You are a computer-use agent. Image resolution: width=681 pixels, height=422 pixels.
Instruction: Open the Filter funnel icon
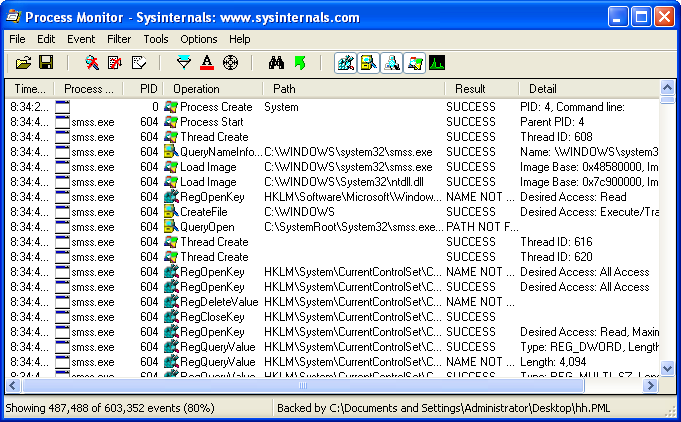click(x=183, y=63)
